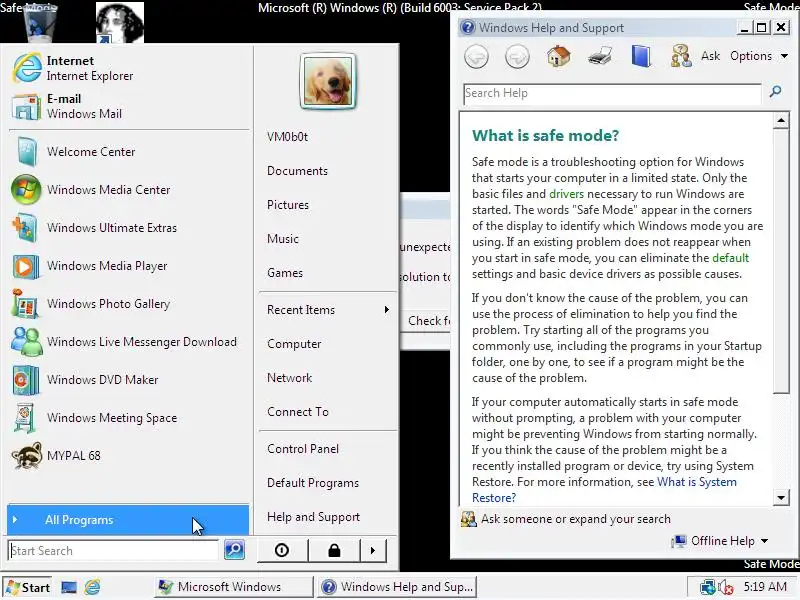The height and width of the screenshot is (600, 800).
Task: Open shutdown options arrow menu
Action: point(373,551)
